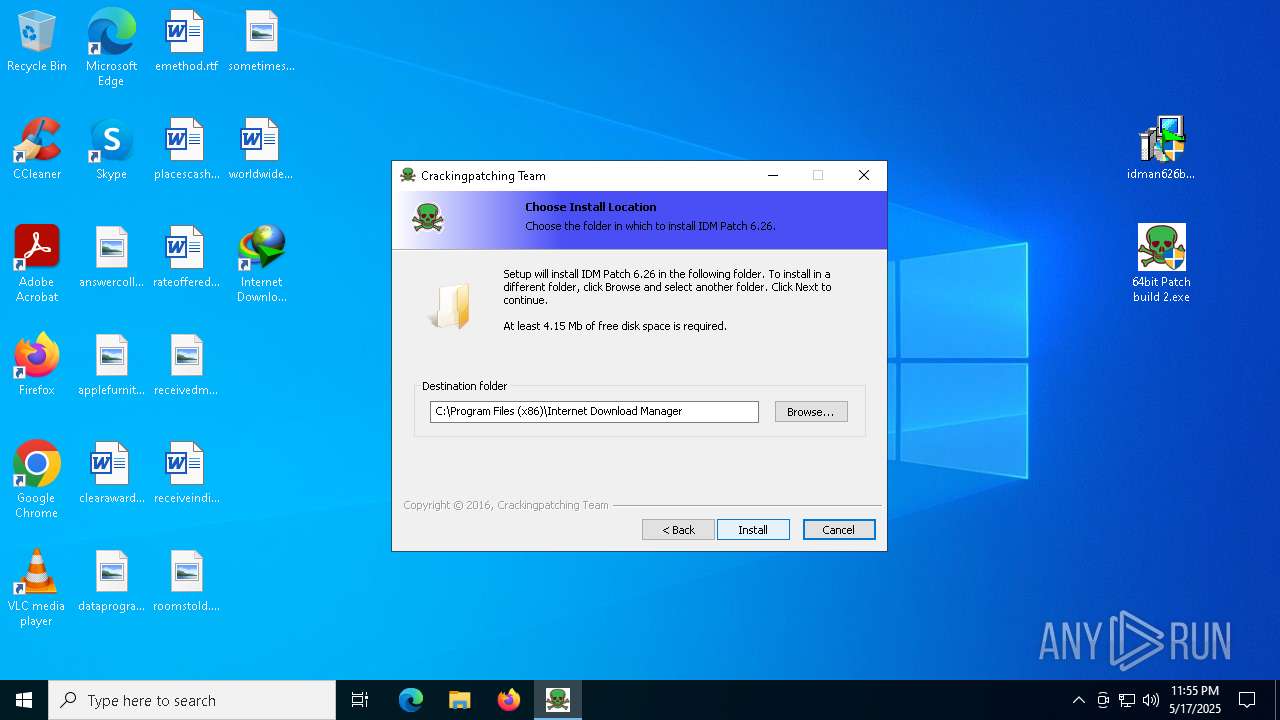Open the volume control in the tray
The image size is (1280, 720).
(1151, 700)
